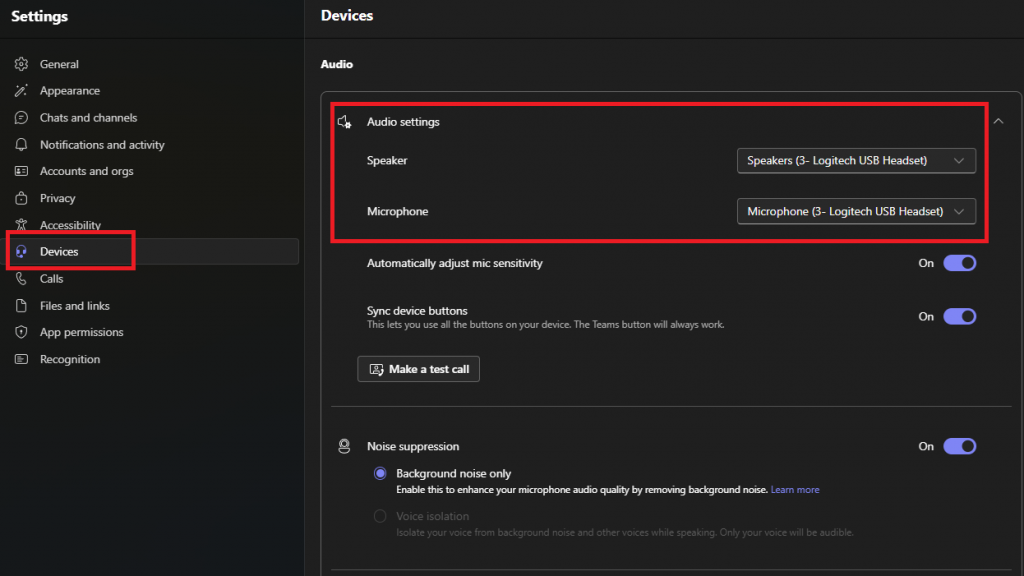The image size is (1024, 576).
Task: Click the Chats and channels icon
Action: tap(21, 118)
